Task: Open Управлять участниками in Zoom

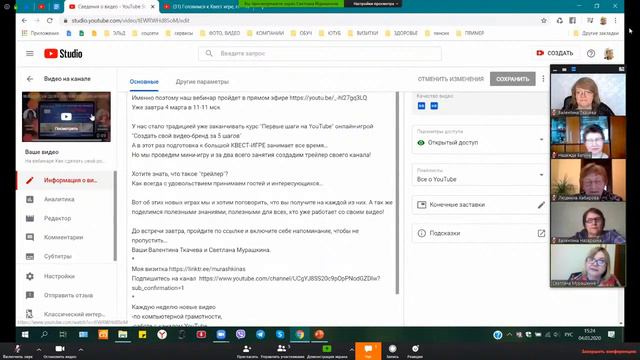Action: coord(282,351)
